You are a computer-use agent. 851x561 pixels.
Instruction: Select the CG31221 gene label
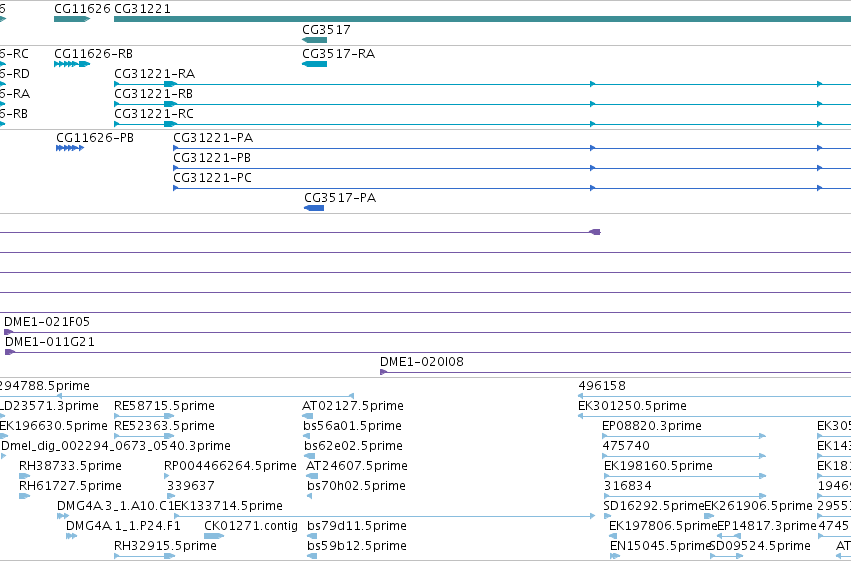[142, 9]
